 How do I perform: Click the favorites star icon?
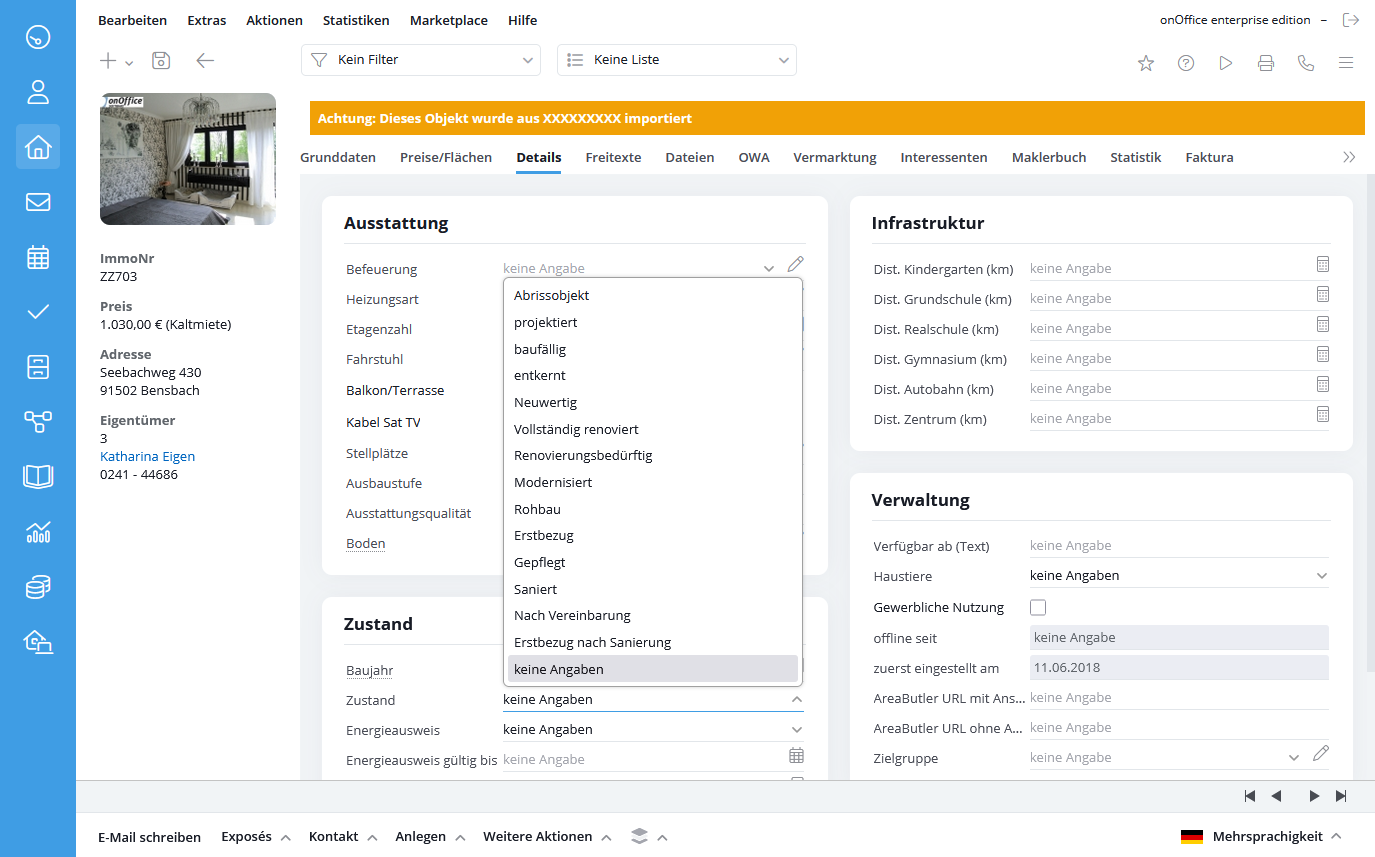(x=1146, y=63)
